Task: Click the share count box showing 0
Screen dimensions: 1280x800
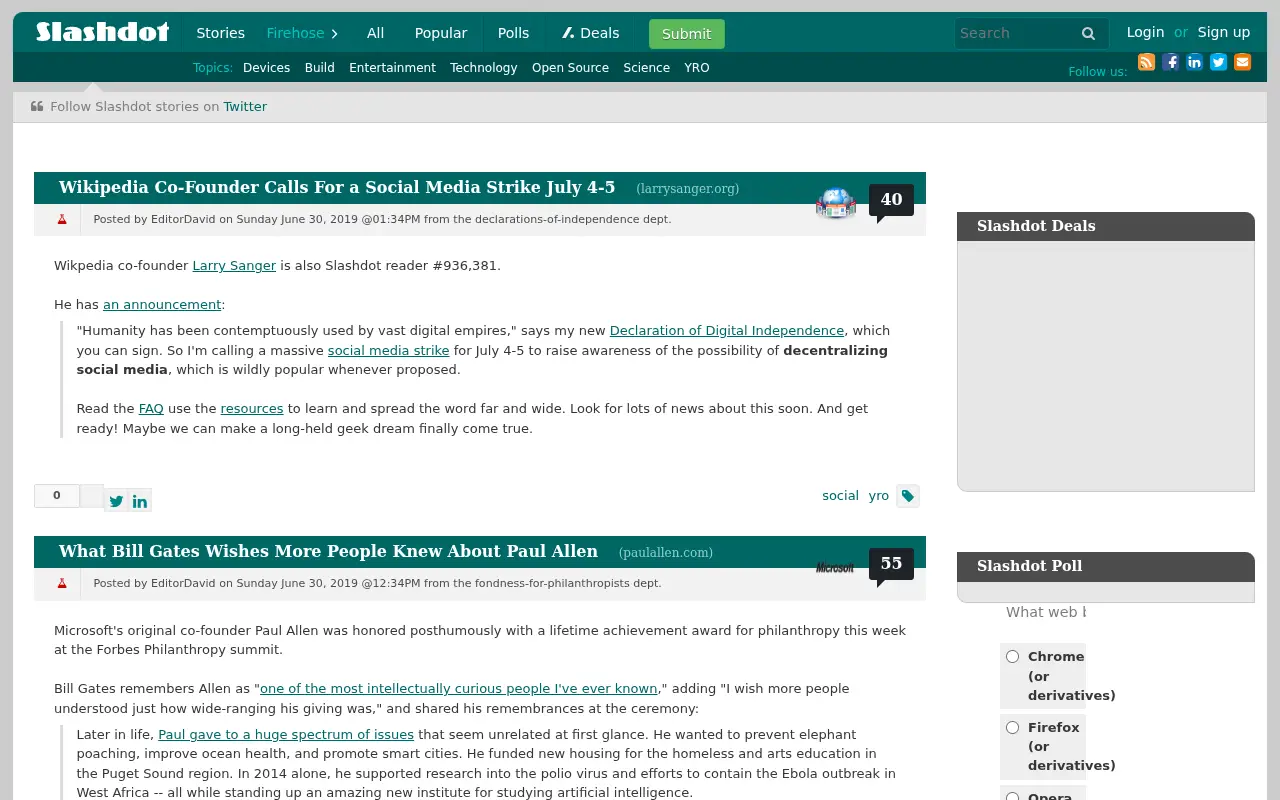Action: 57,495
